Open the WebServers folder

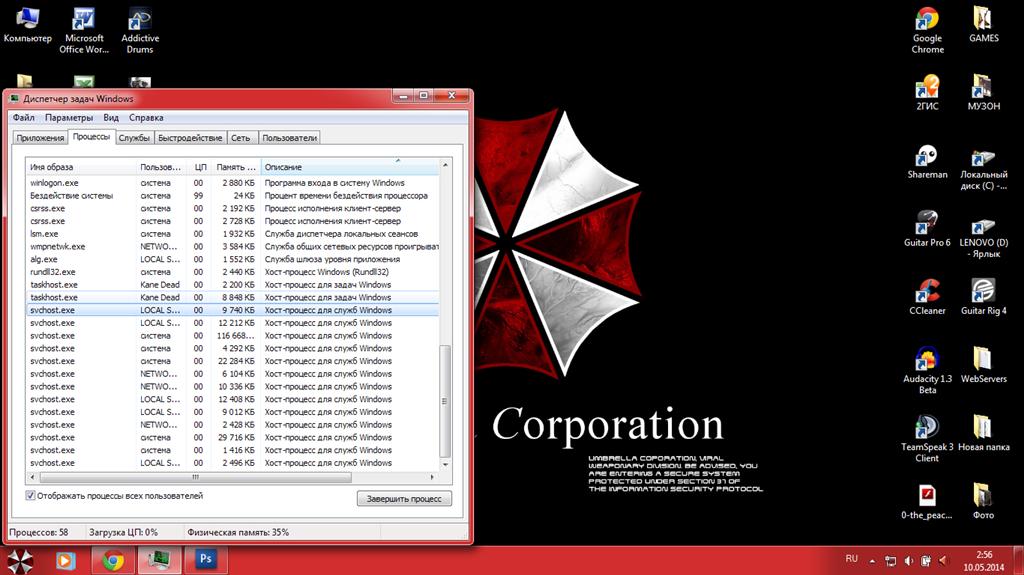[x=984, y=365]
